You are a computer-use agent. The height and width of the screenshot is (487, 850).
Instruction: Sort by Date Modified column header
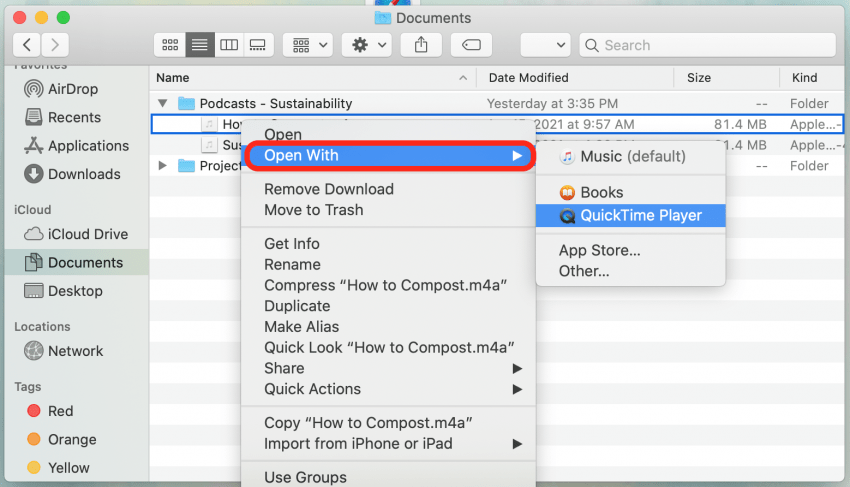coord(528,78)
